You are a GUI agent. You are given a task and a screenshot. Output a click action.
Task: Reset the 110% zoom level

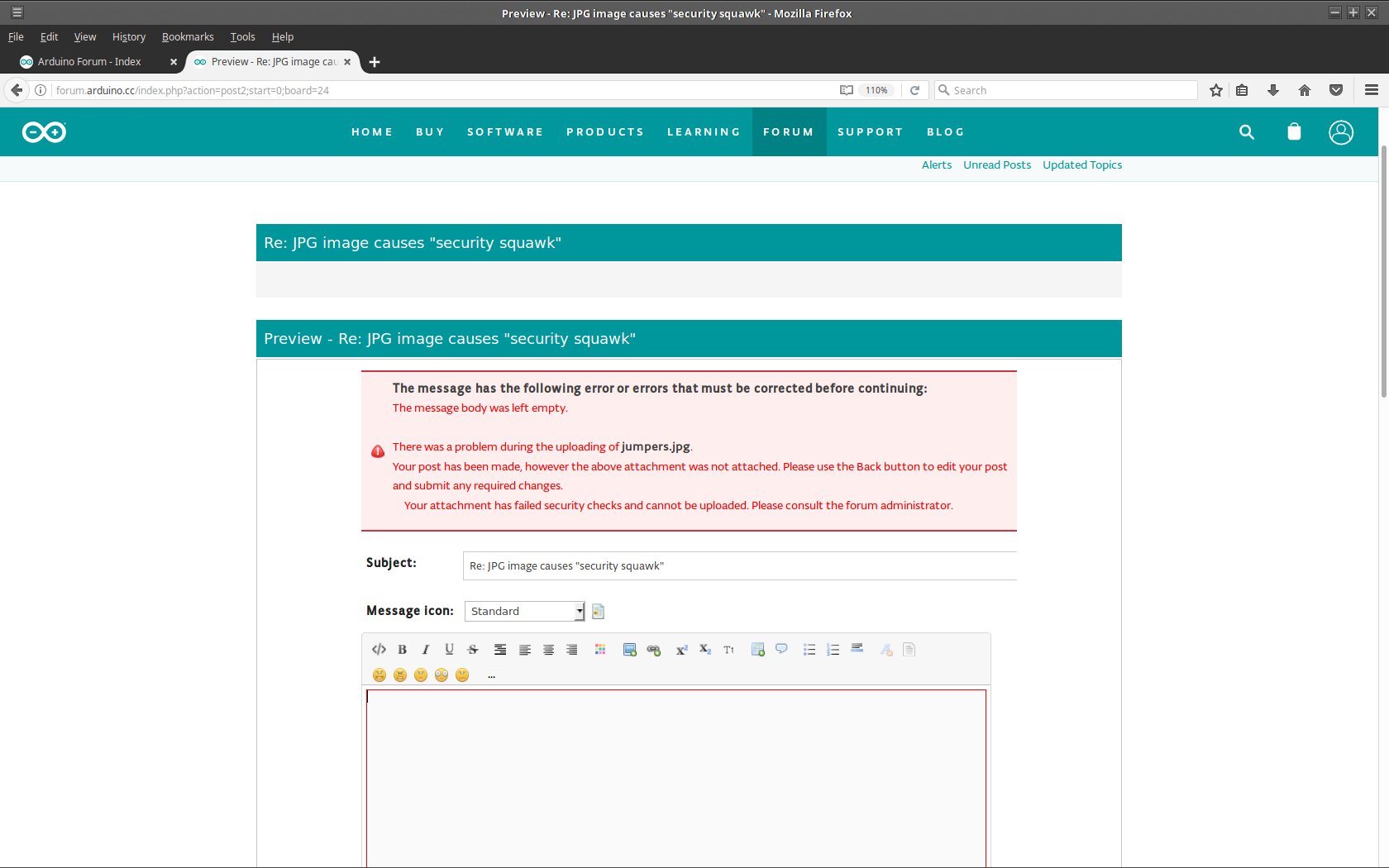click(876, 91)
